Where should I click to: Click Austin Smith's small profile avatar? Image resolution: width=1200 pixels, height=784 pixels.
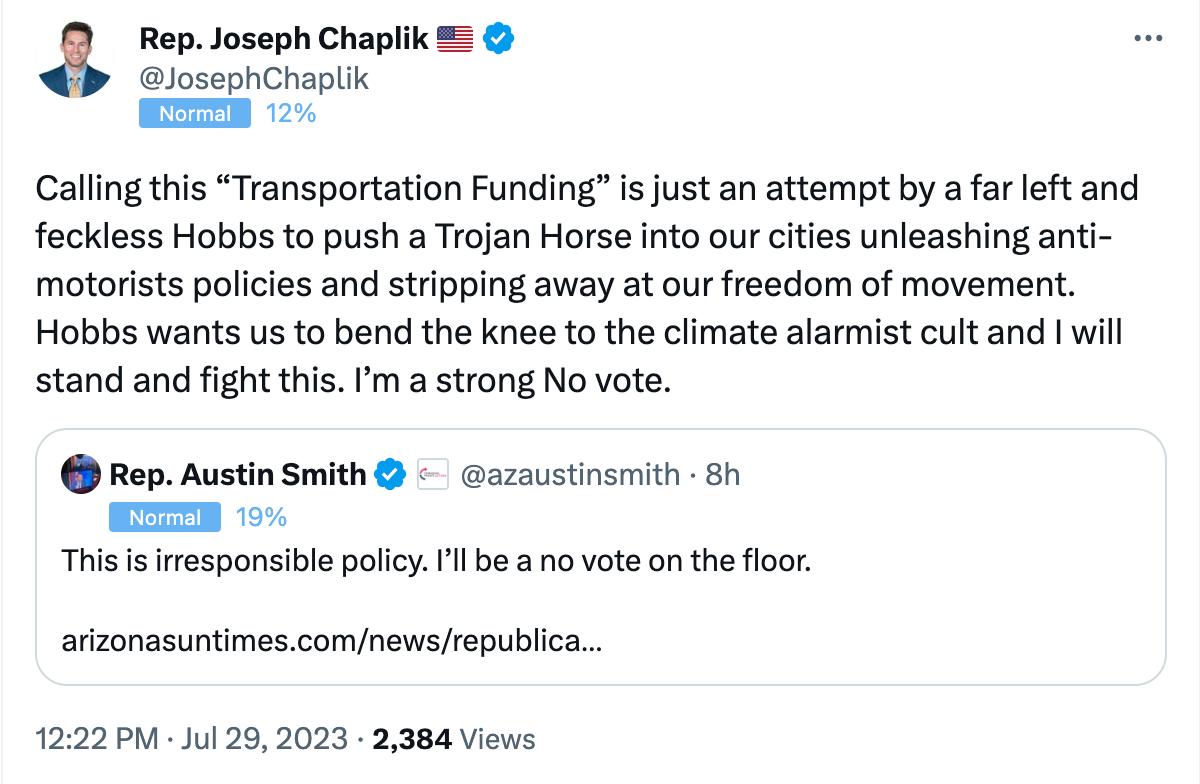pyautogui.click(x=80, y=473)
